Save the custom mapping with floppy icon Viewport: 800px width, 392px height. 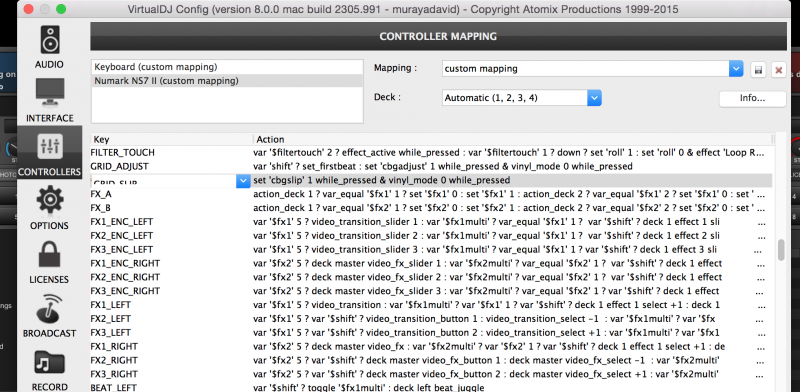758,69
